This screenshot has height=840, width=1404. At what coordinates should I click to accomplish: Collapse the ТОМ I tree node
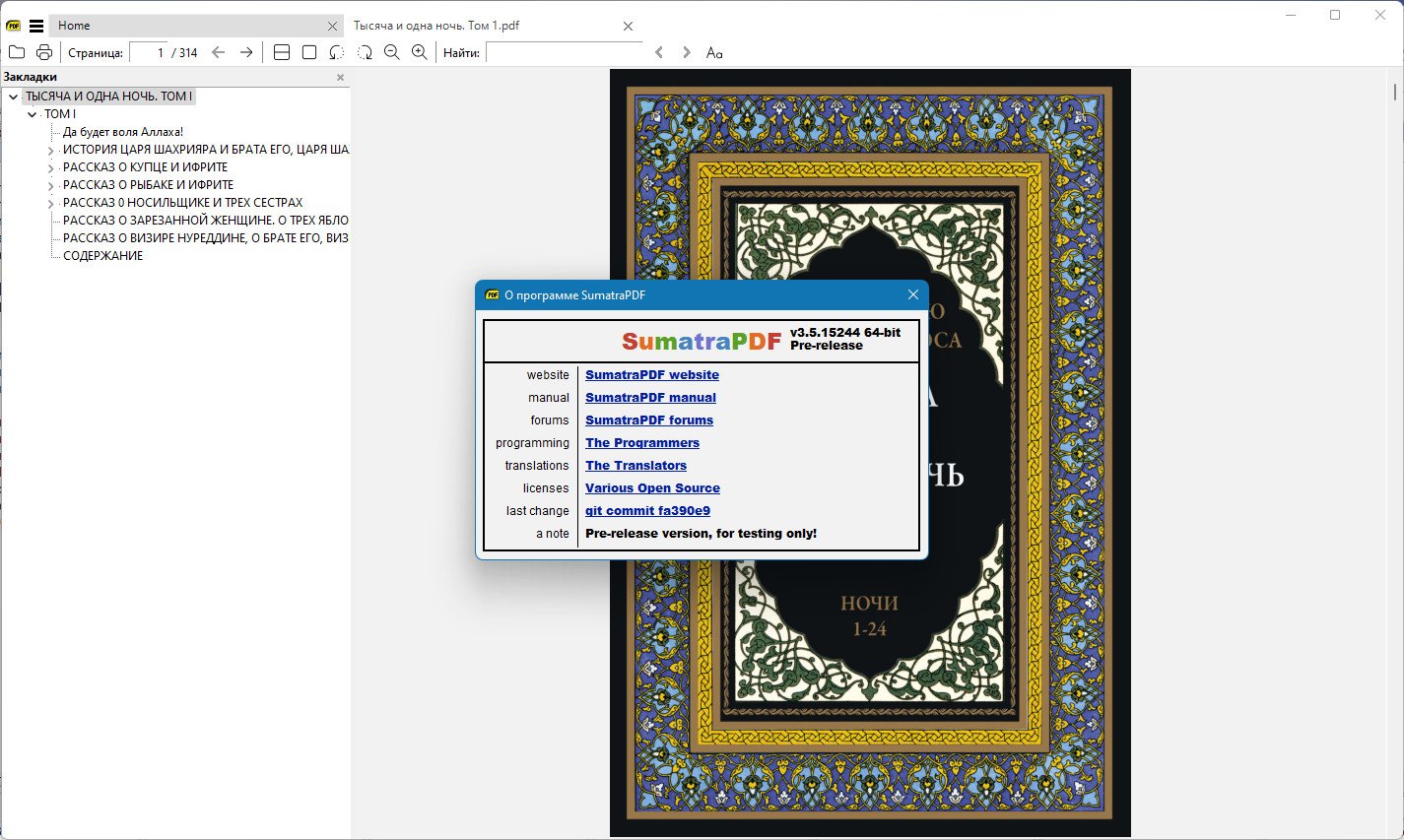pos(32,114)
